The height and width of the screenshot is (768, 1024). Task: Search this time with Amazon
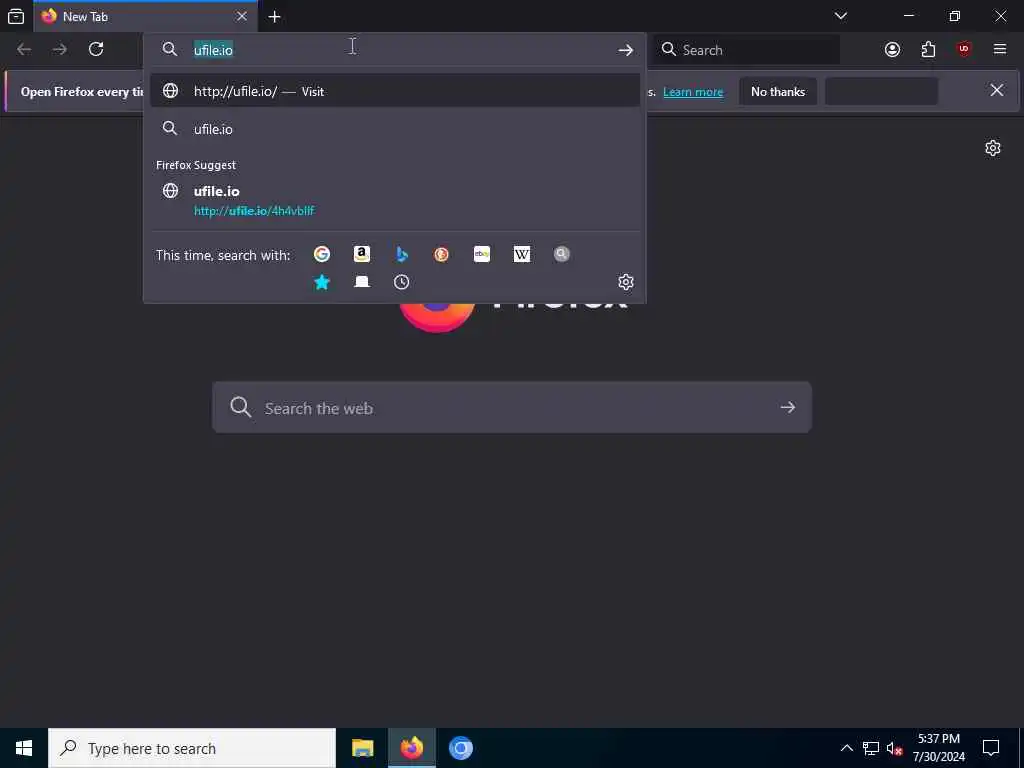(362, 254)
